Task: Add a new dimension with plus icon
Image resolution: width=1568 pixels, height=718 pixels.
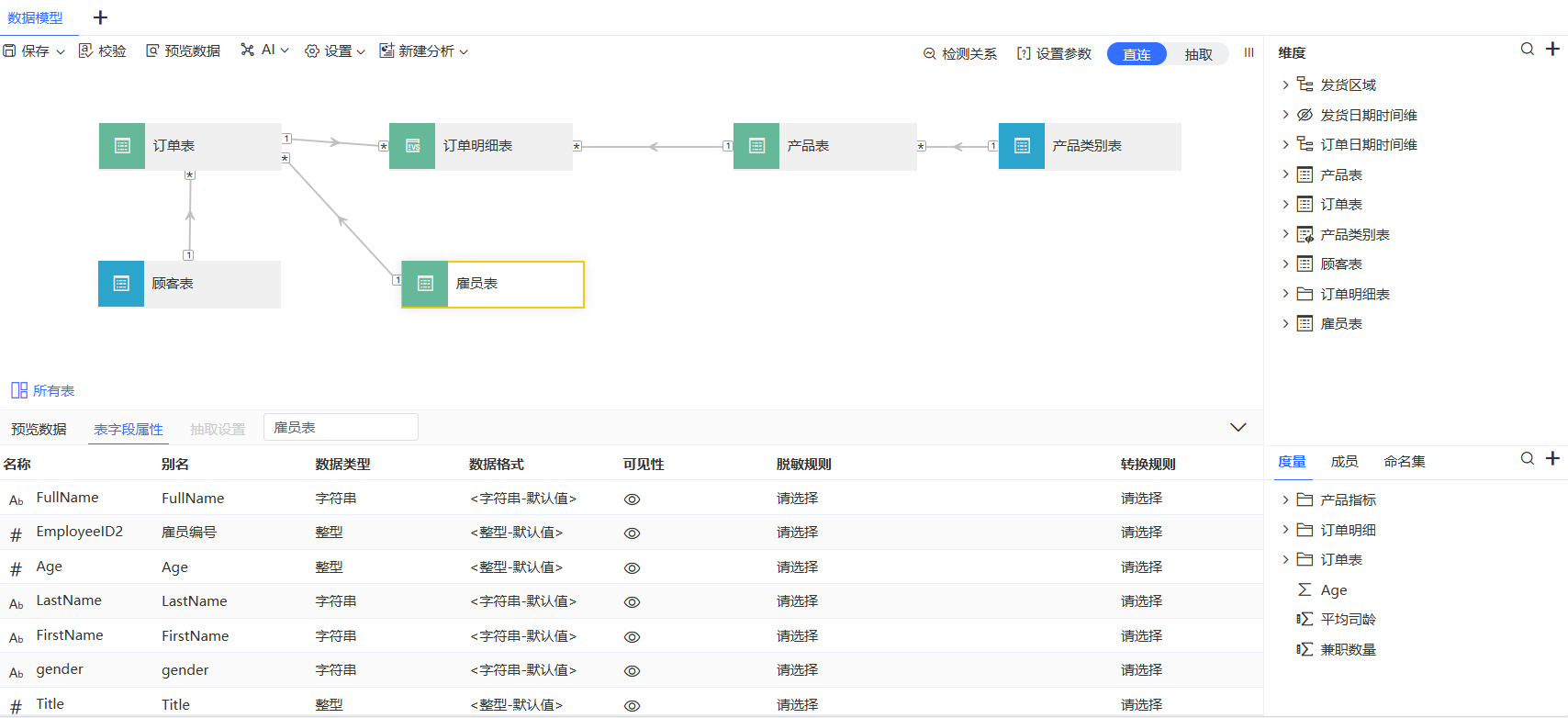Action: pos(1552,50)
